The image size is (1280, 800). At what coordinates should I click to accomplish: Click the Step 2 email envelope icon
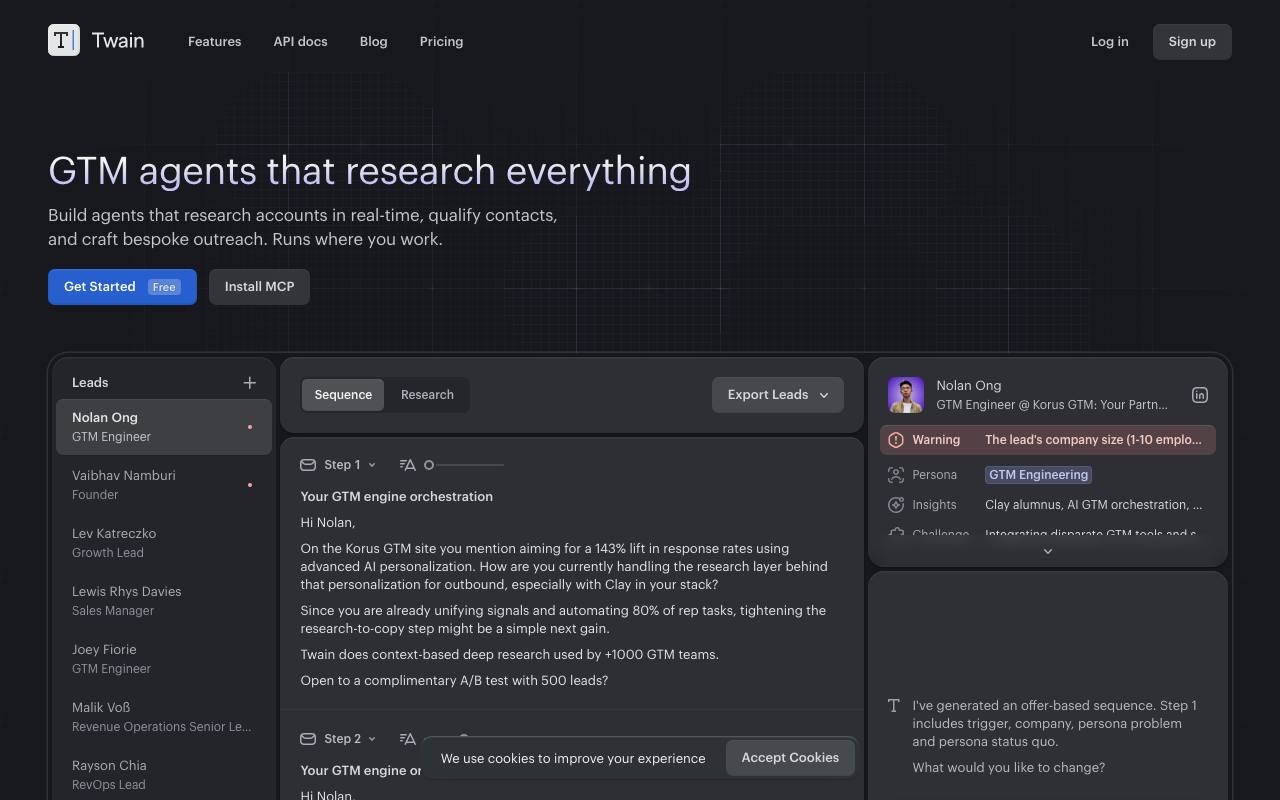pos(308,738)
